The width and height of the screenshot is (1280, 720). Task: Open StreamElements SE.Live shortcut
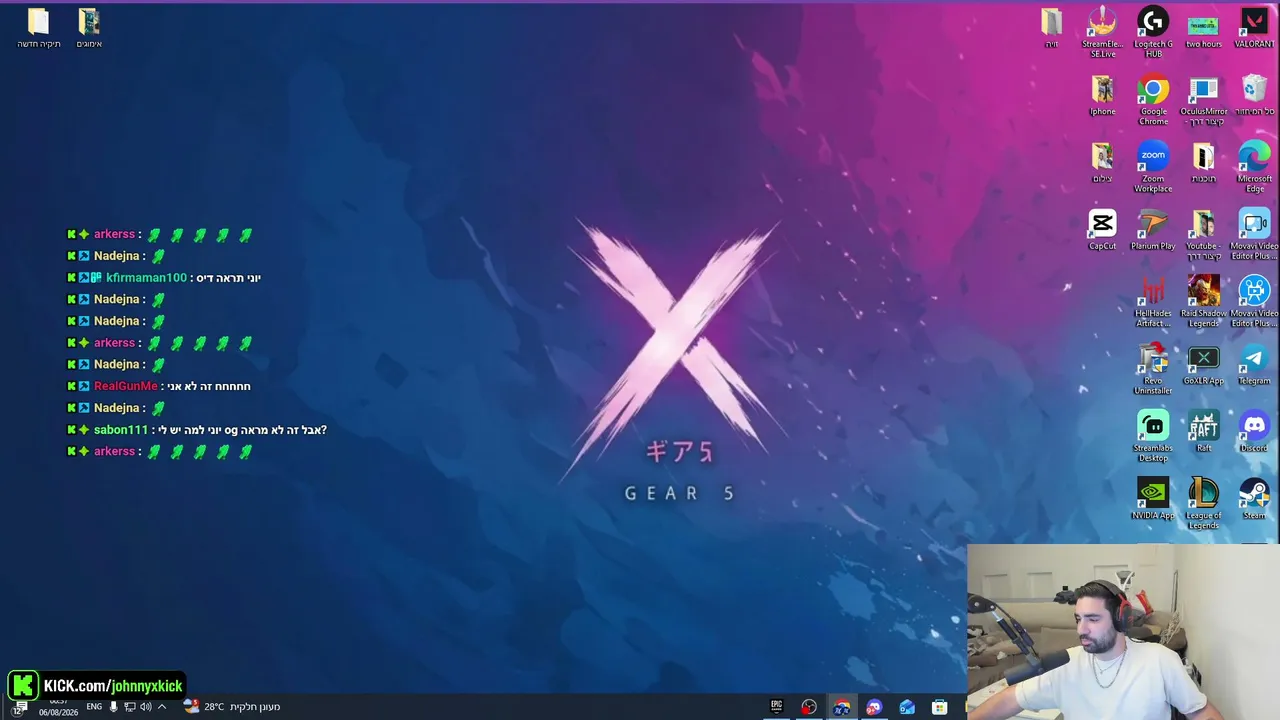(1102, 32)
